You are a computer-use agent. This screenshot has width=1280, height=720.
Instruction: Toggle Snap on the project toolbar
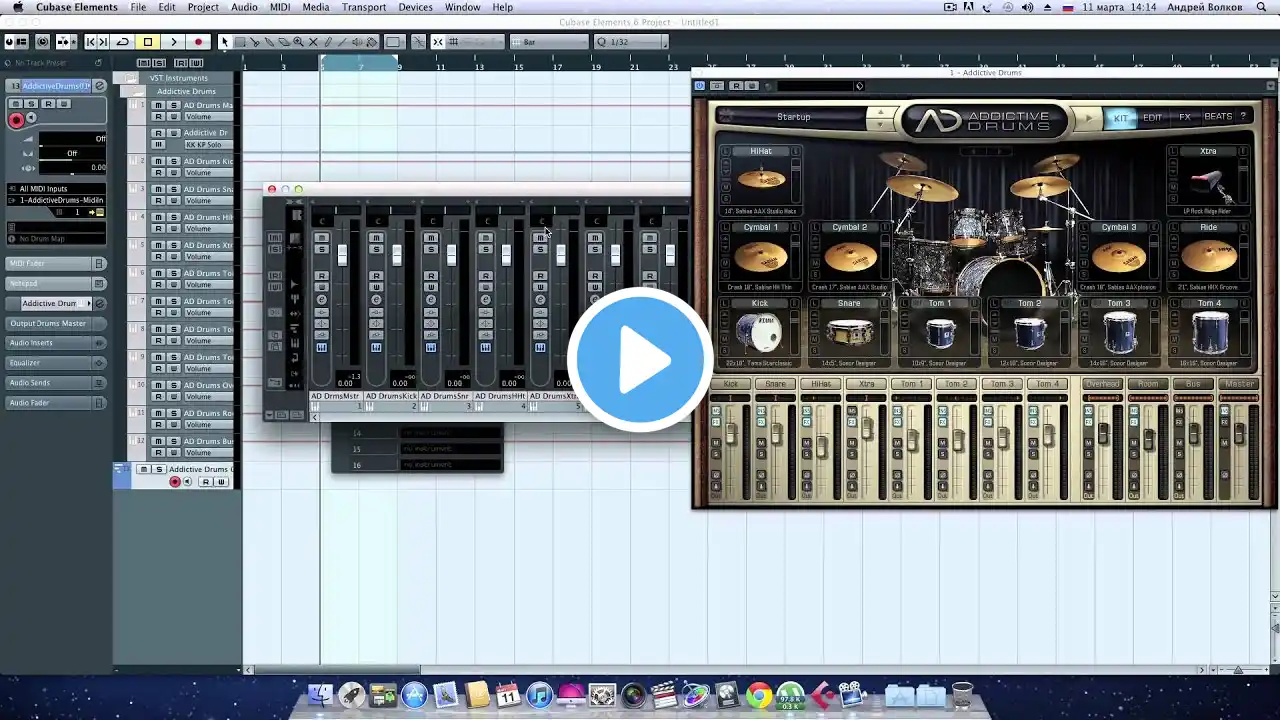[438, 42]
